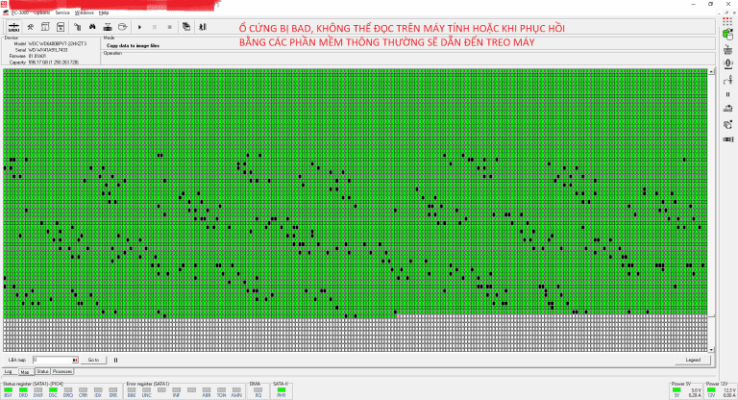
Task: Click the ABR error register indicator
Action: tap(207, 392)
